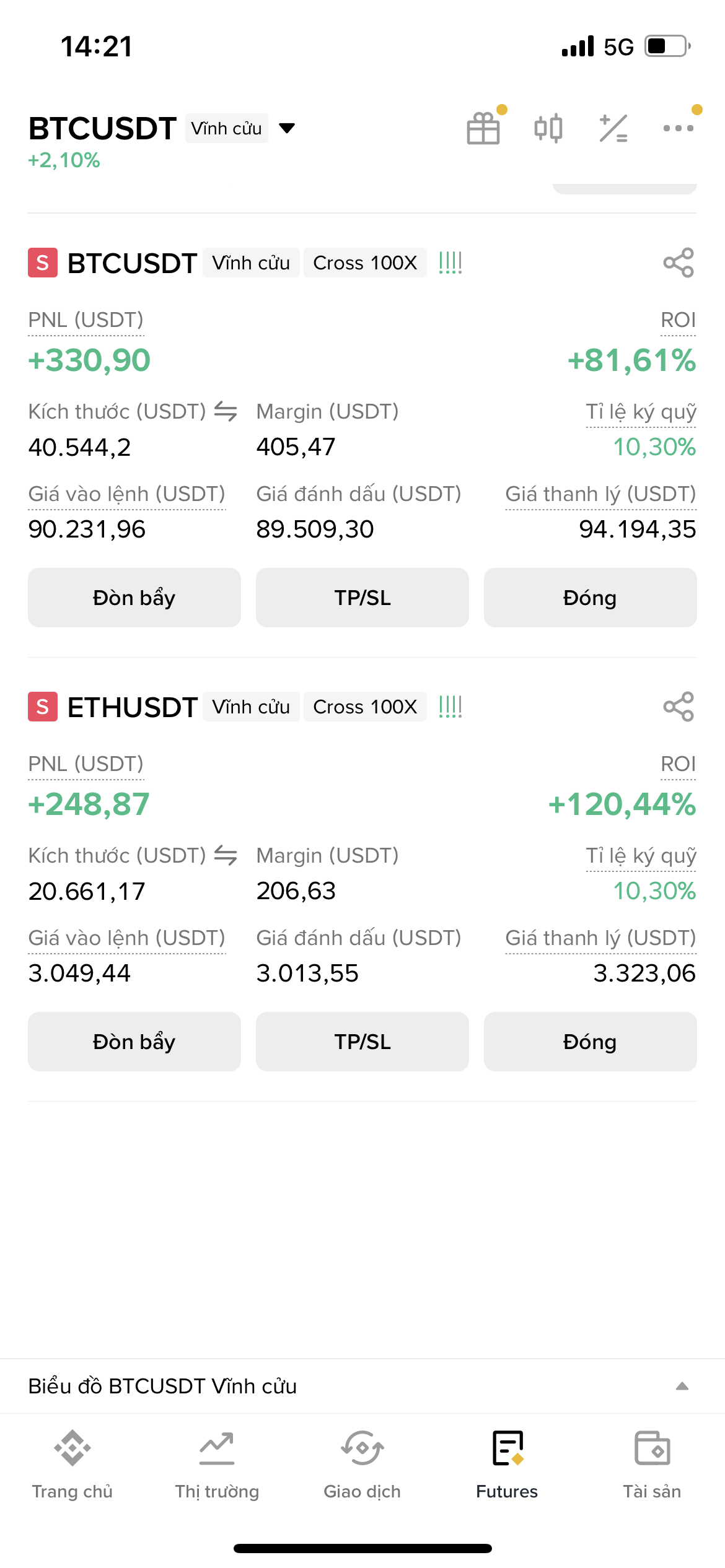Open the calculator percent icon
This screenshot has height=1568, width=725.
pos(613,128)
